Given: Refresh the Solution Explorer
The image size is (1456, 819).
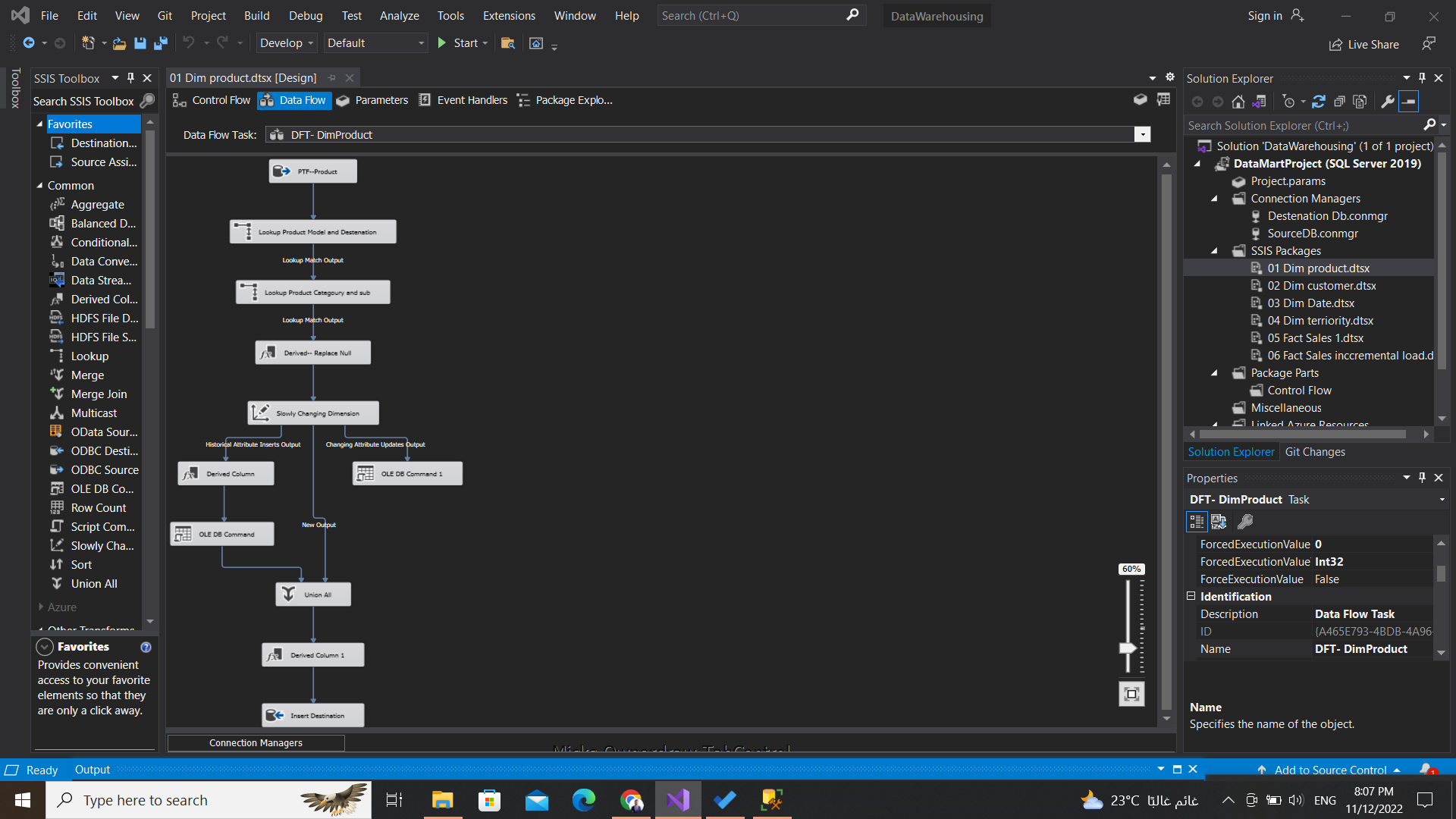Looking at the screenshot, I should click(1319, 101).
